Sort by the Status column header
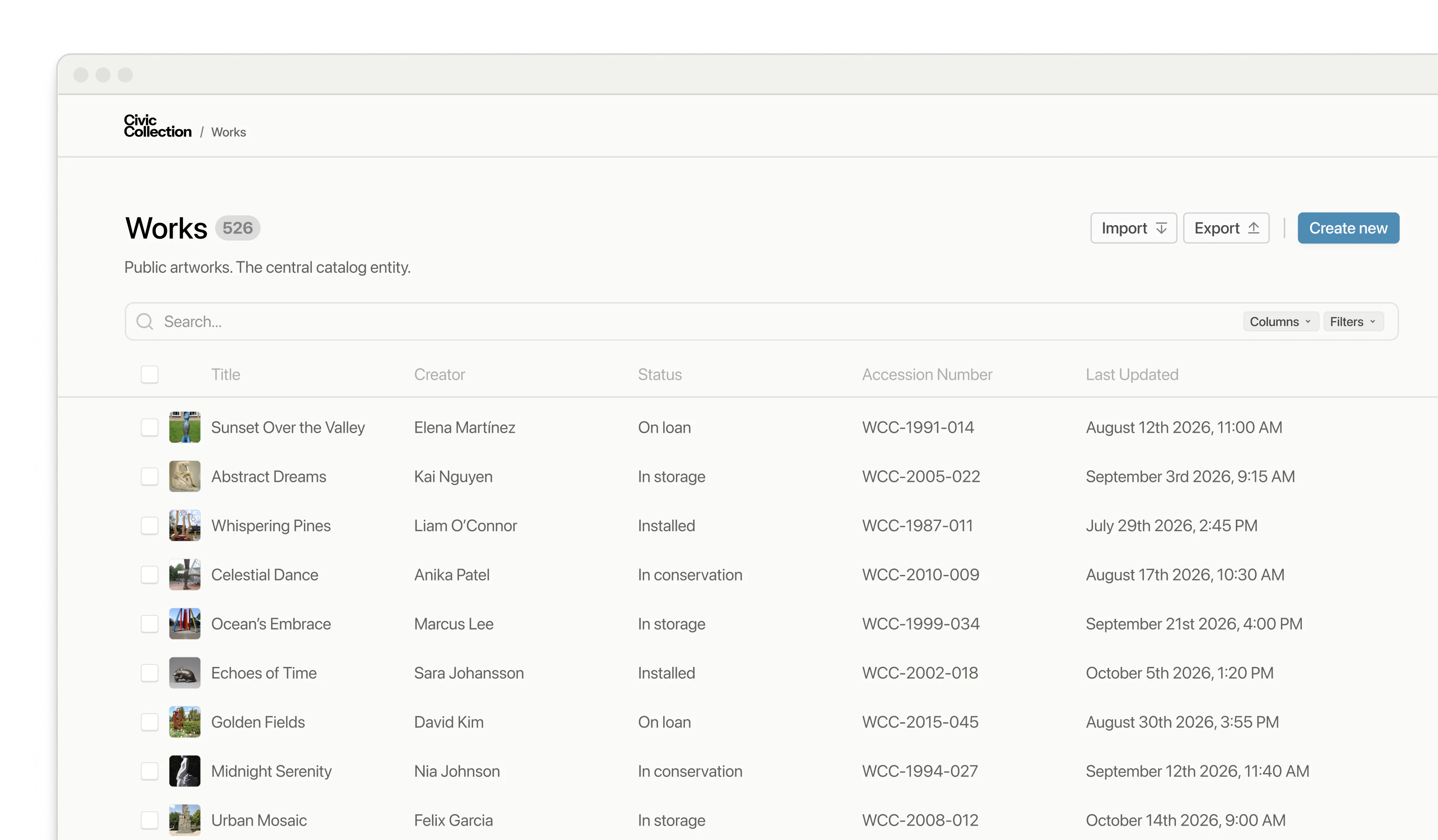The height and width of the screenshot is (840, 1438). coord(660,374)
